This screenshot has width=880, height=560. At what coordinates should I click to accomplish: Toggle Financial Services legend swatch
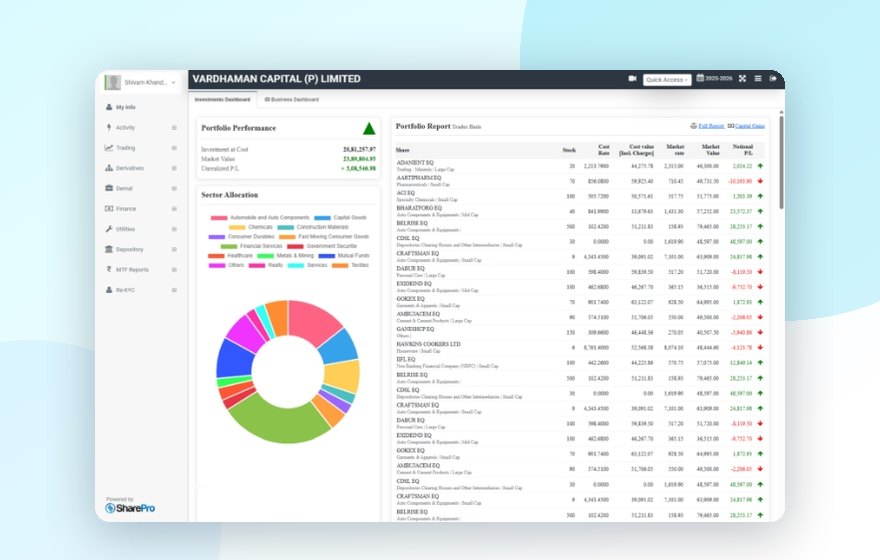pos(229,246)
